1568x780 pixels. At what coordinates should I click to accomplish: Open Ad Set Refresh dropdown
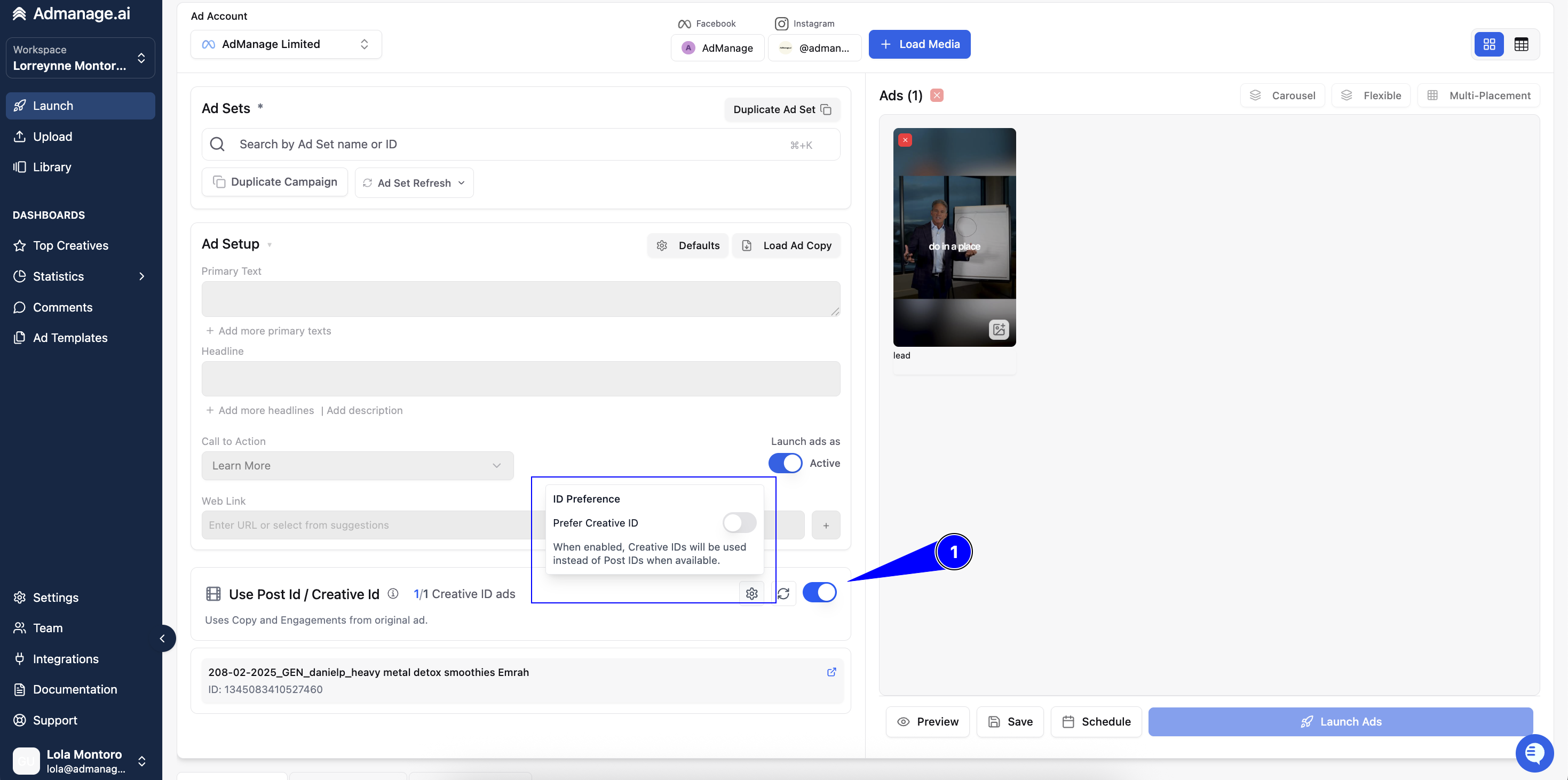tap(414, 182)
